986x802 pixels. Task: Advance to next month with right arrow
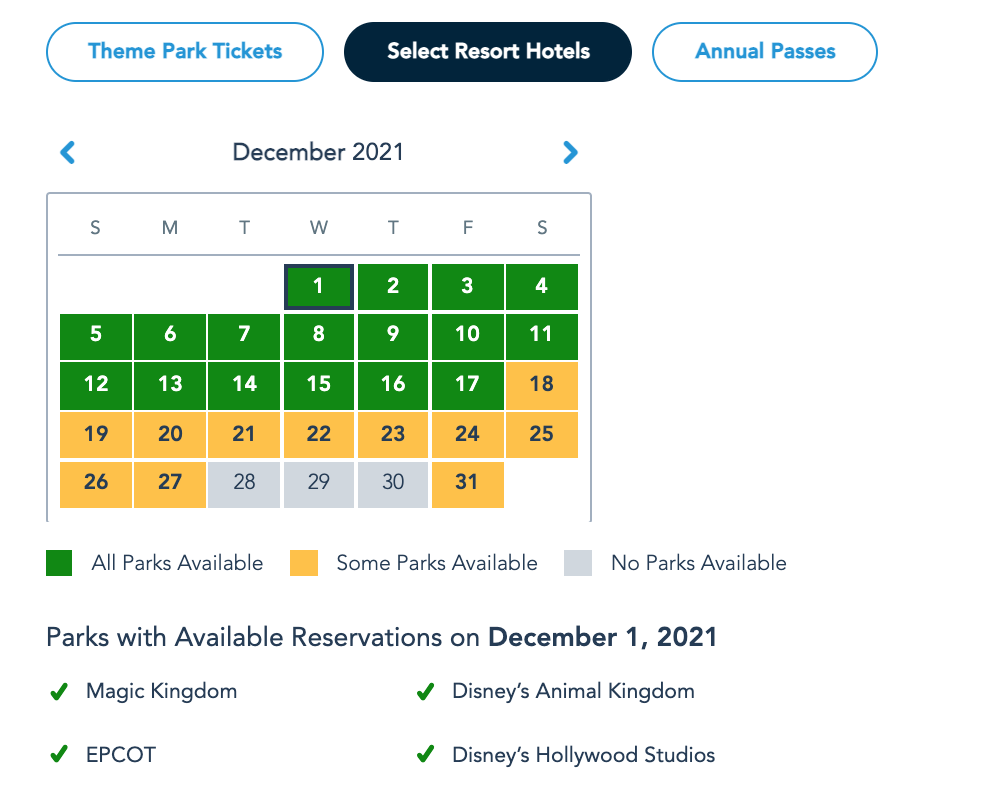570,152
